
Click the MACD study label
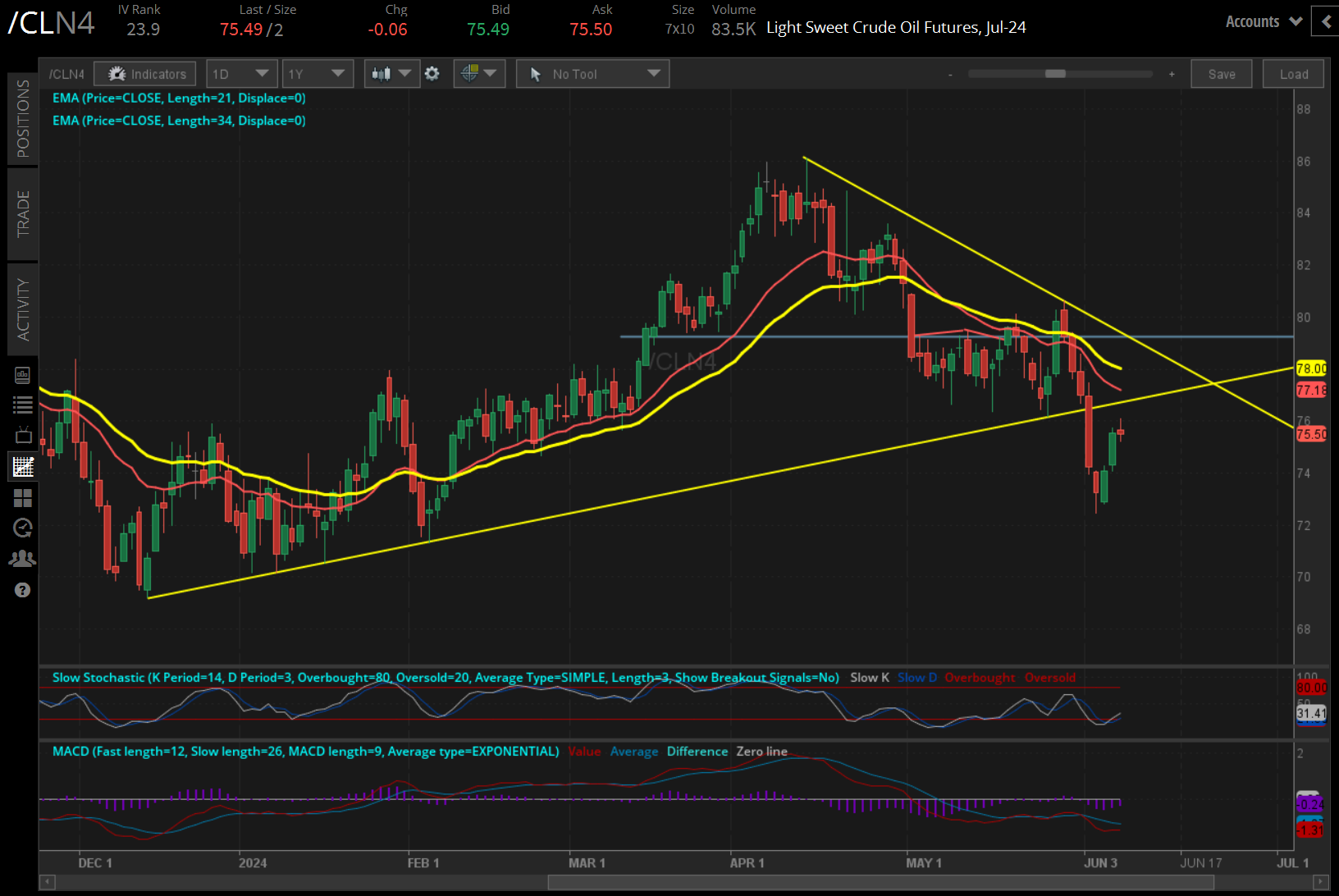[306, 752]
